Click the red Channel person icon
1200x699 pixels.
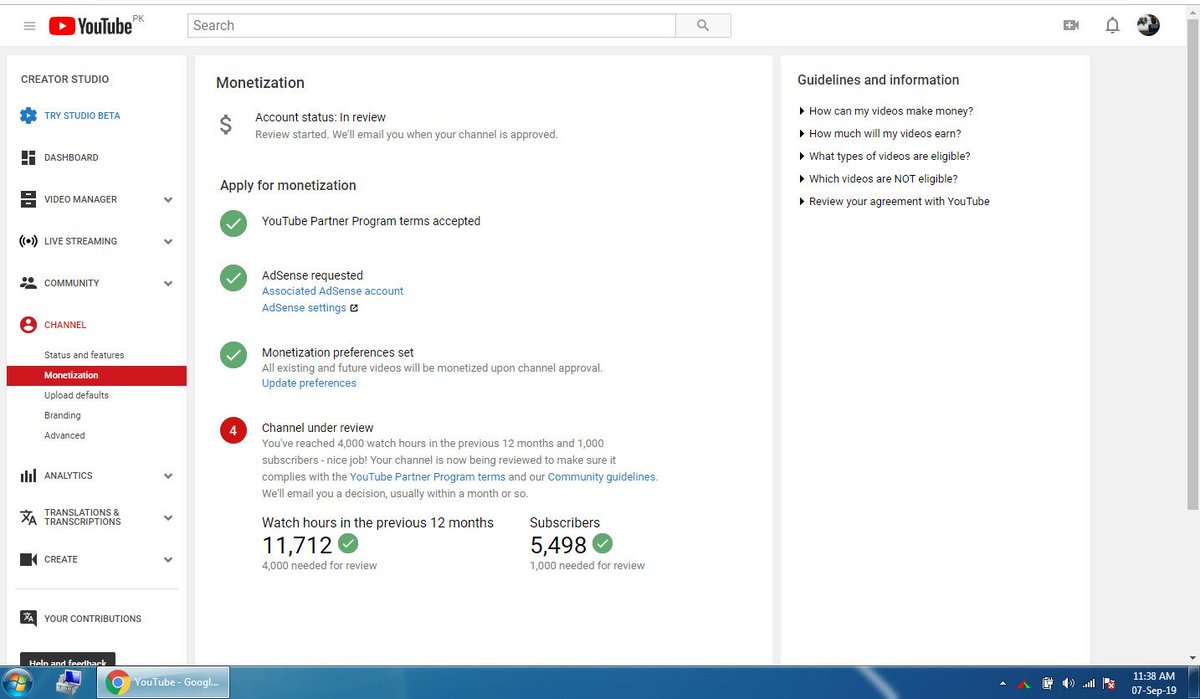[x=28, y=325]
